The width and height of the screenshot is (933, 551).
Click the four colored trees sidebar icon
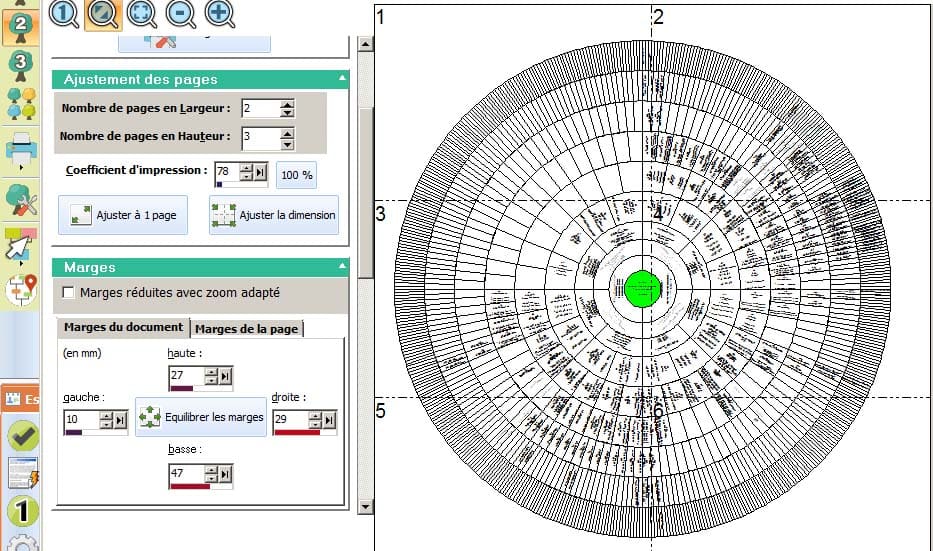point(21,103)
